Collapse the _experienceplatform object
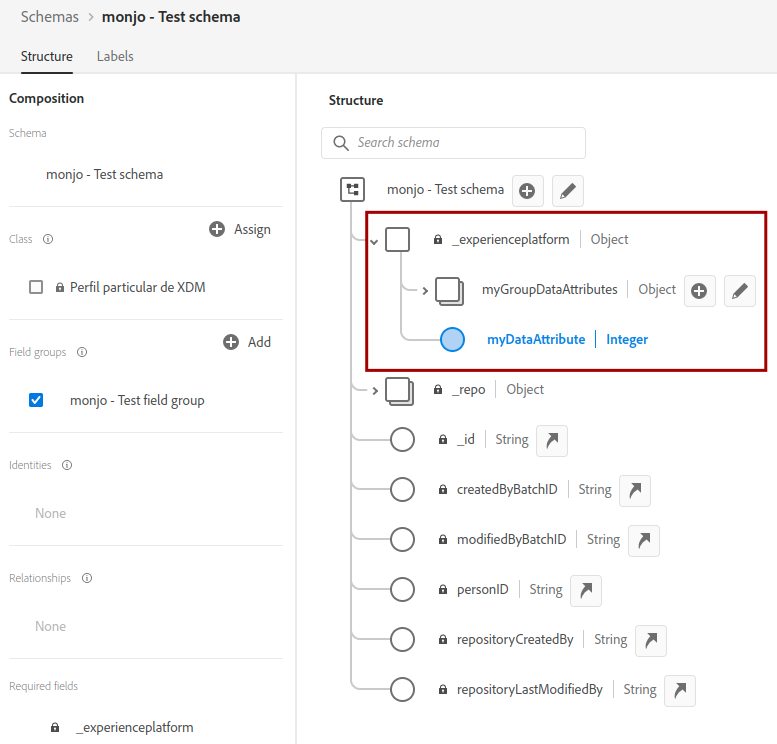This screenshot has height=744, width=777. point(374,242)
